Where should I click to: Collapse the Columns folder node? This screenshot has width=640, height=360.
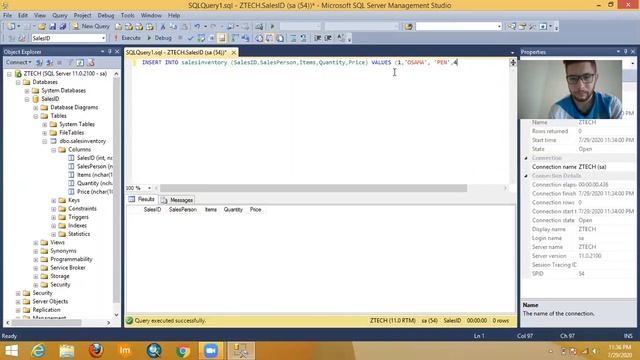point(54,150)
